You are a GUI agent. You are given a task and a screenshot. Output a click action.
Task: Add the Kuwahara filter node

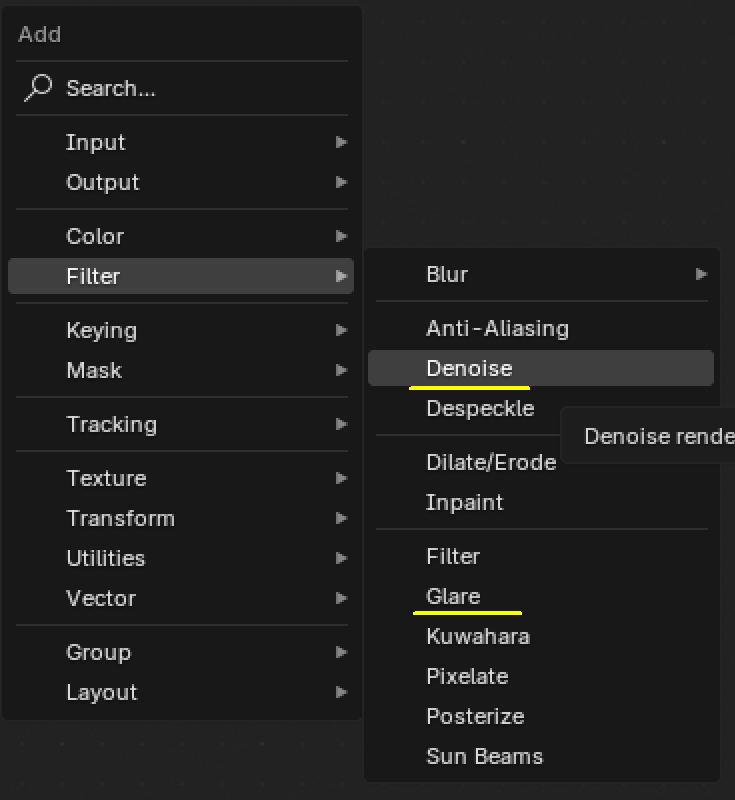click(478, 636)
